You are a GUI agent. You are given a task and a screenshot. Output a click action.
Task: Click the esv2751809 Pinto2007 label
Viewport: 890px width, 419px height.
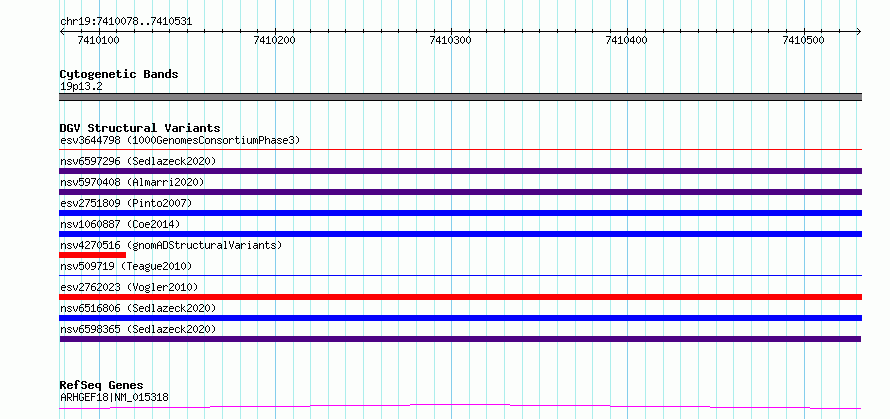click(x=126, y=203)
